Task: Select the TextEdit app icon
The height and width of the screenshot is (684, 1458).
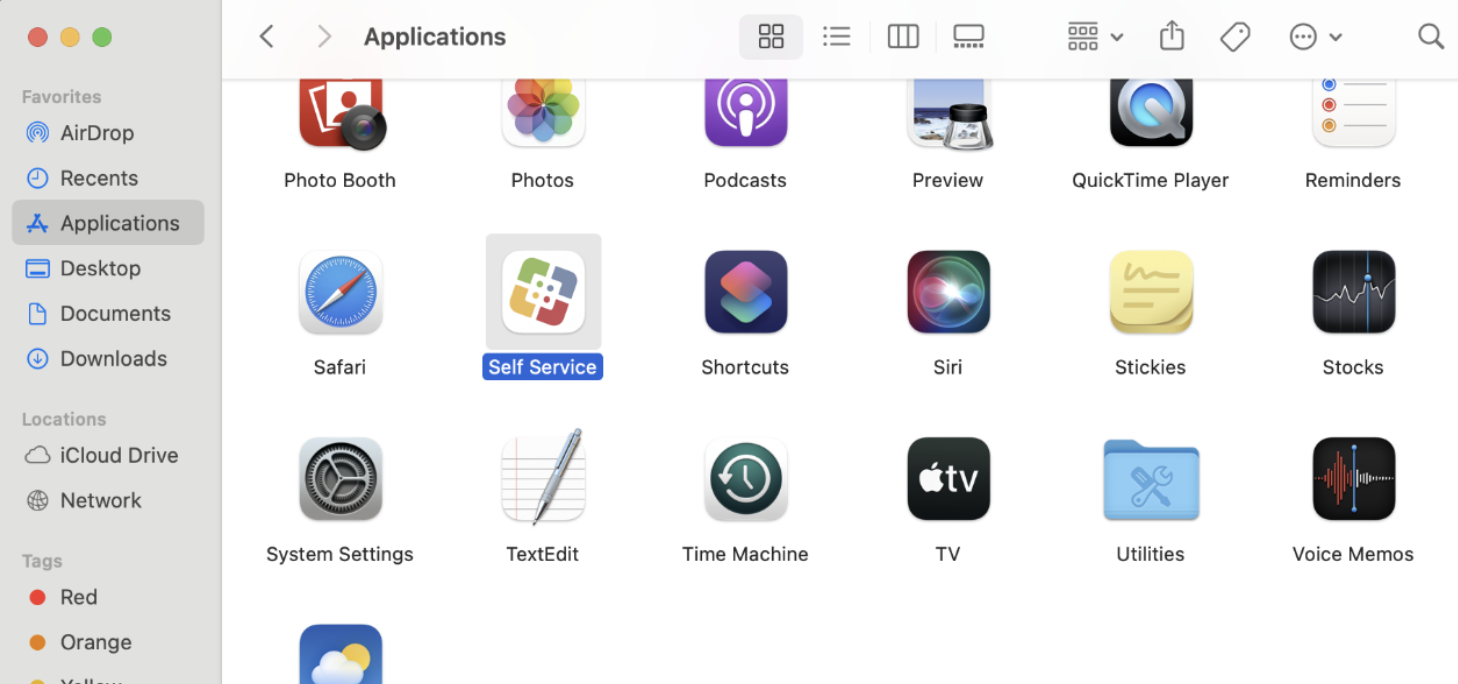Action: 543,477
